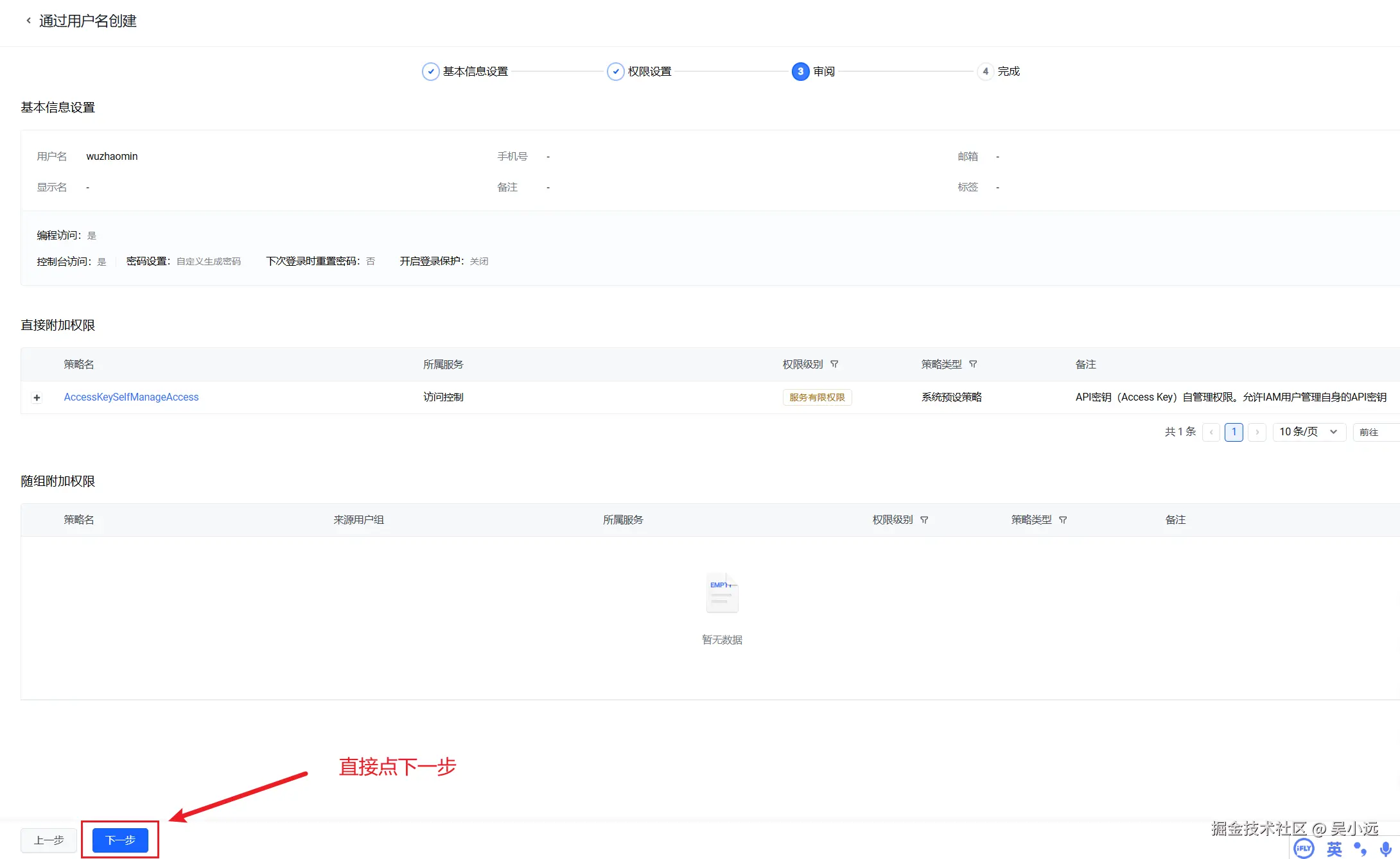Click the completed checkmark for 基本信息设置 step
The height and width of the screenshot is (859, 1400).
click(x=430, y=71)
